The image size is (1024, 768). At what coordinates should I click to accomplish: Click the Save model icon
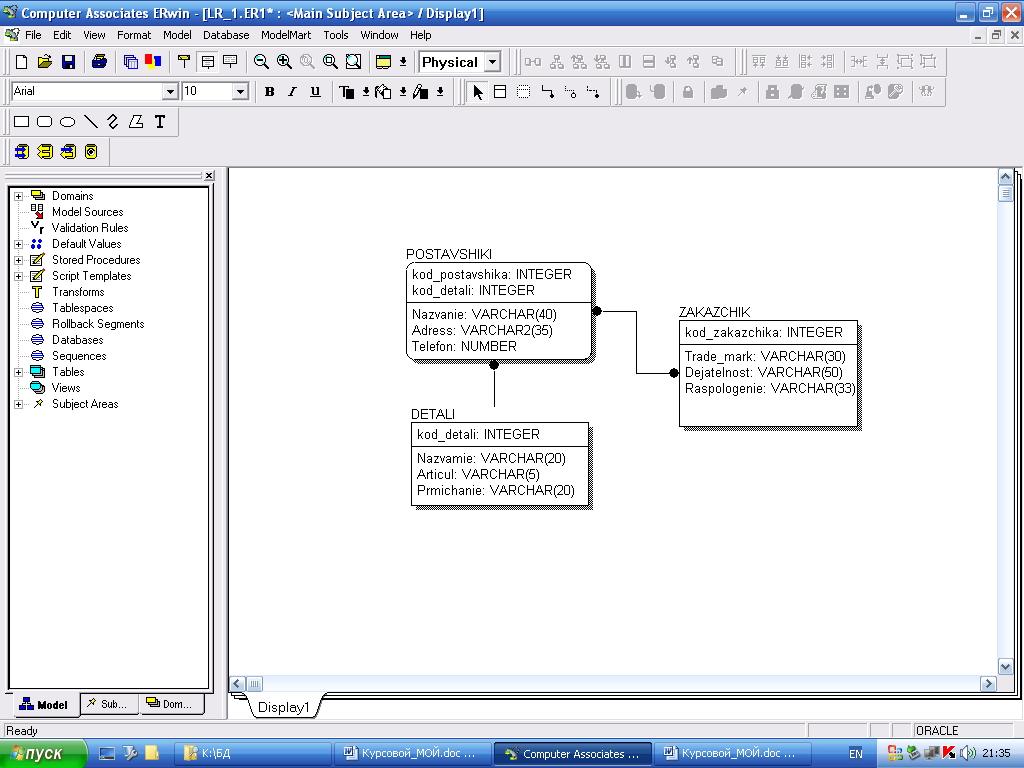click(68, 62)
